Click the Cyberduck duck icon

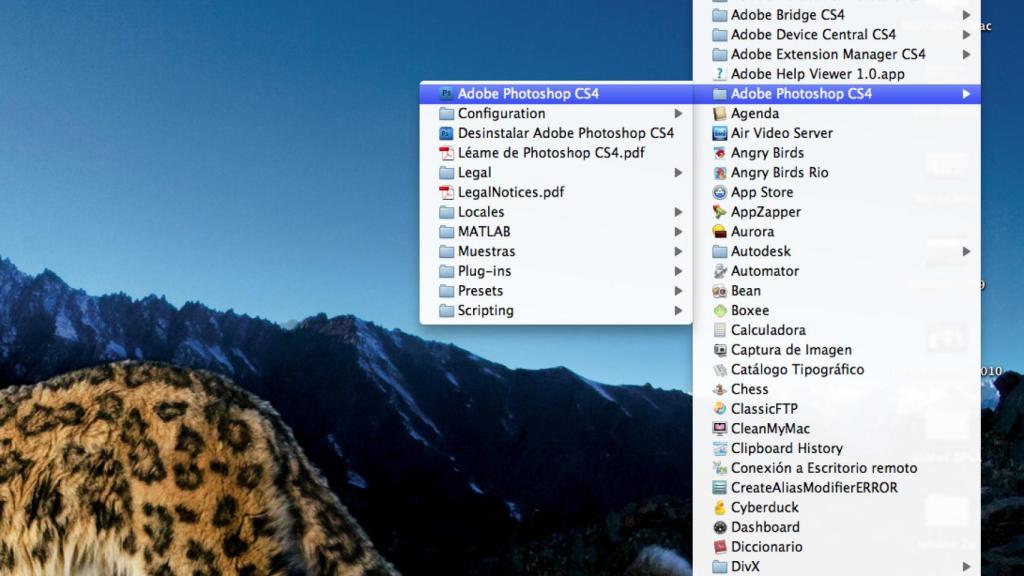(x=719, y=508)
